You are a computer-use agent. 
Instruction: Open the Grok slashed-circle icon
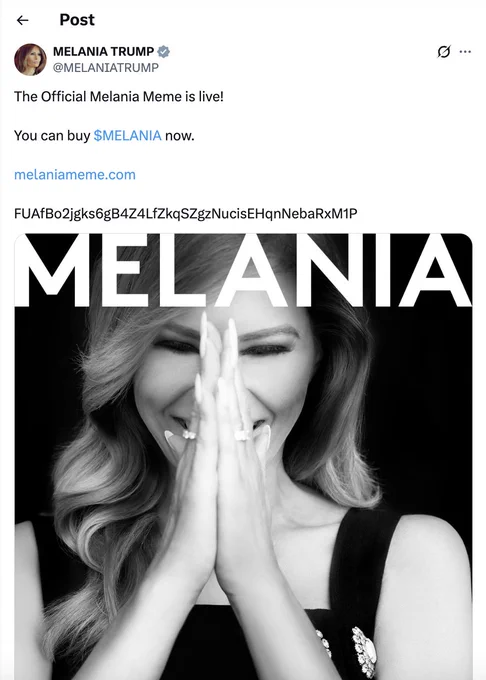tap(444, 52)
